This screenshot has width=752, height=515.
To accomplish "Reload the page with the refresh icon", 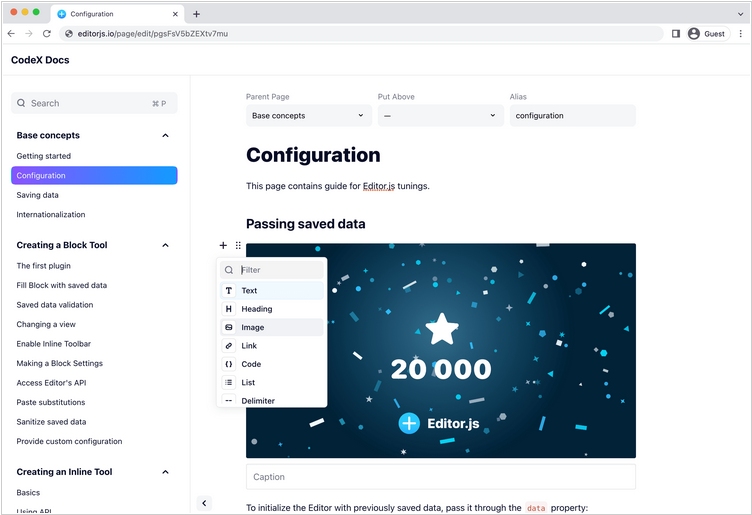I will pyautogui.click(x=47, y=34).
